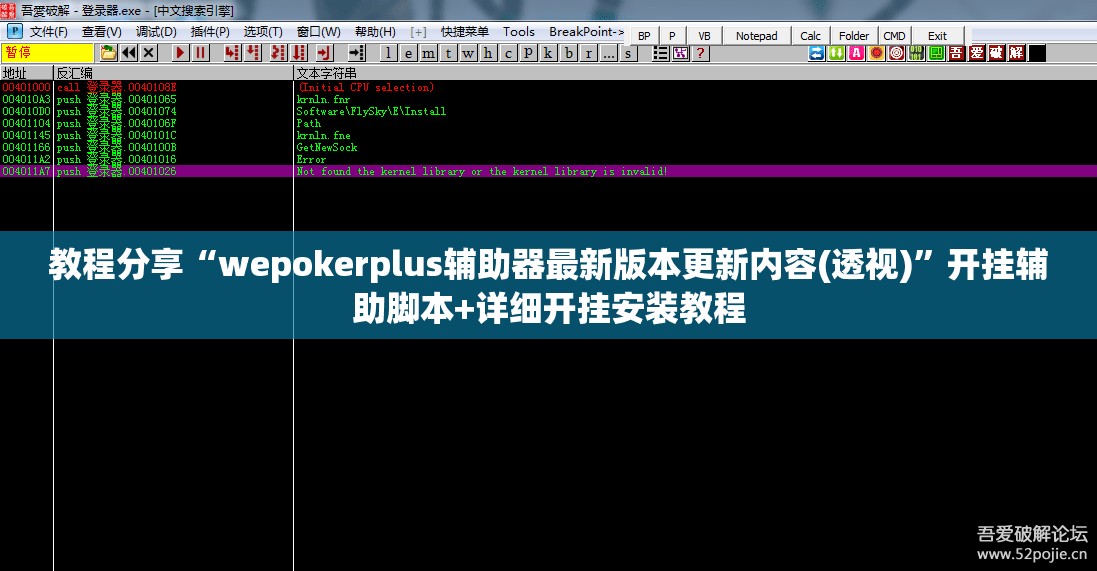Open References window with 'r' button
Viewport: 1097px width, 571px height.
(x=589, y=53)
